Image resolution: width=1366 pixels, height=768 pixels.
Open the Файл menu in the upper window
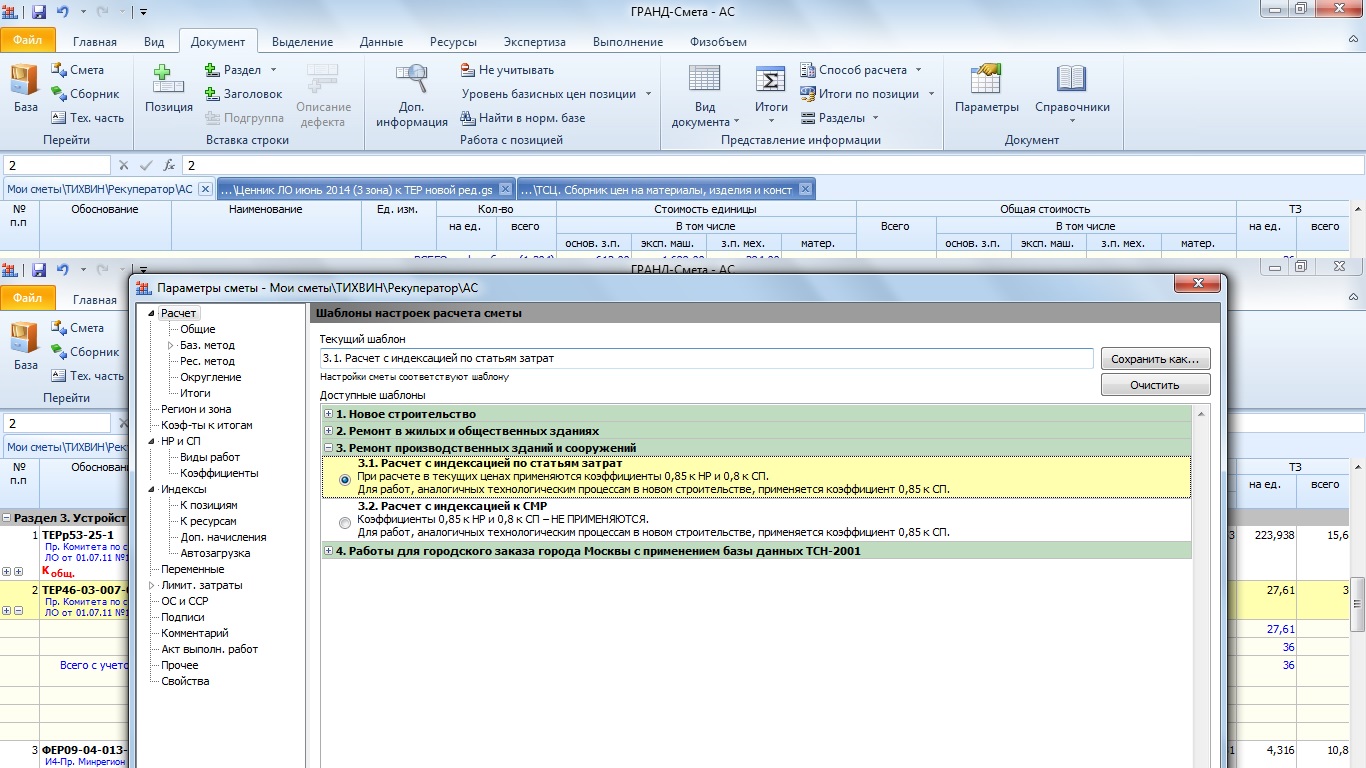tap(27, 41)
